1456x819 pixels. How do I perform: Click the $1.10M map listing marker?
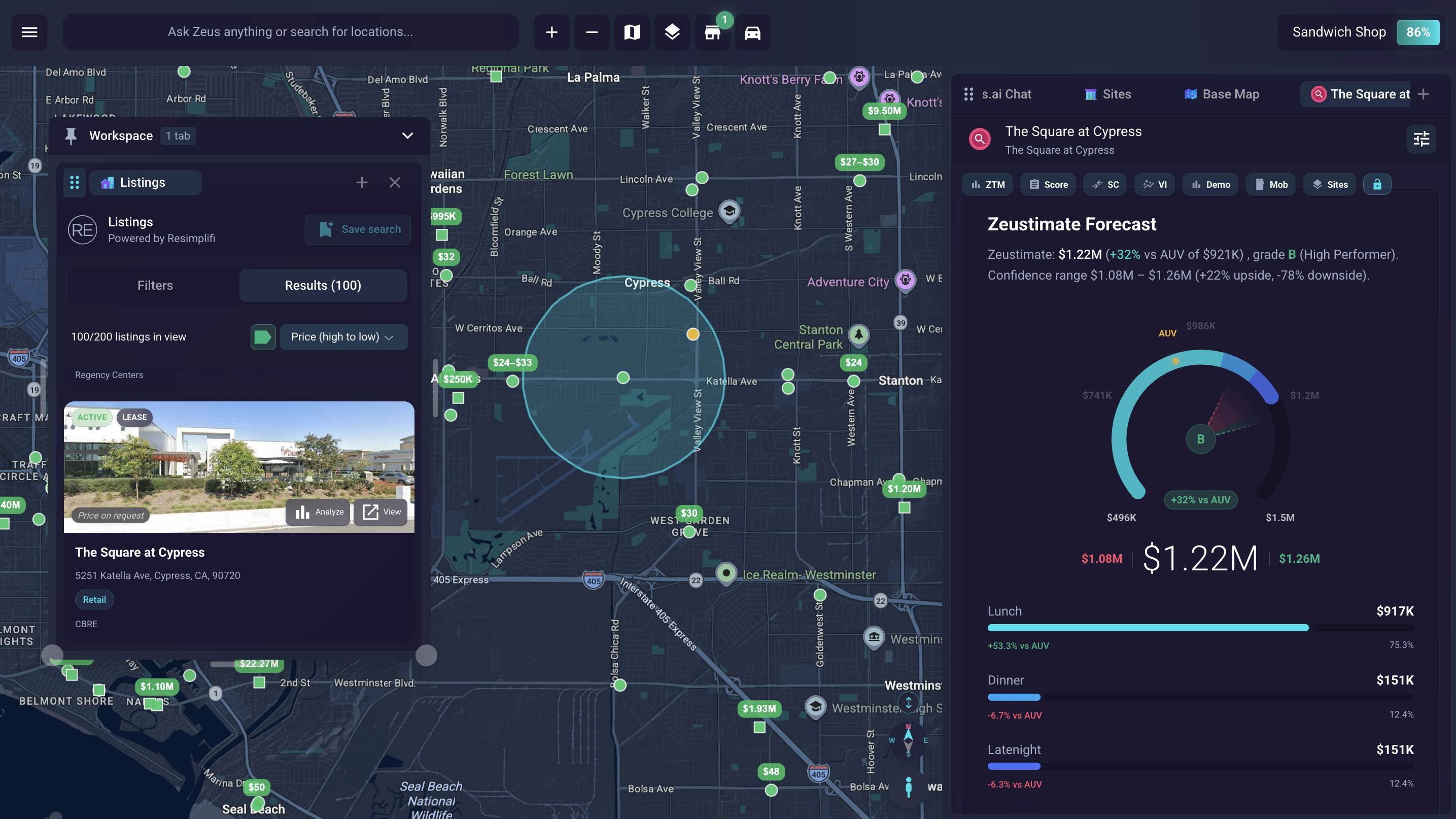click(x=157, y=687)
